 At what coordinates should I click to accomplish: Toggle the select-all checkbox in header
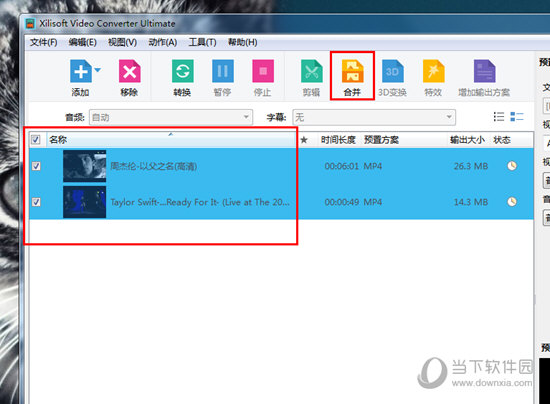coord(35,140)
